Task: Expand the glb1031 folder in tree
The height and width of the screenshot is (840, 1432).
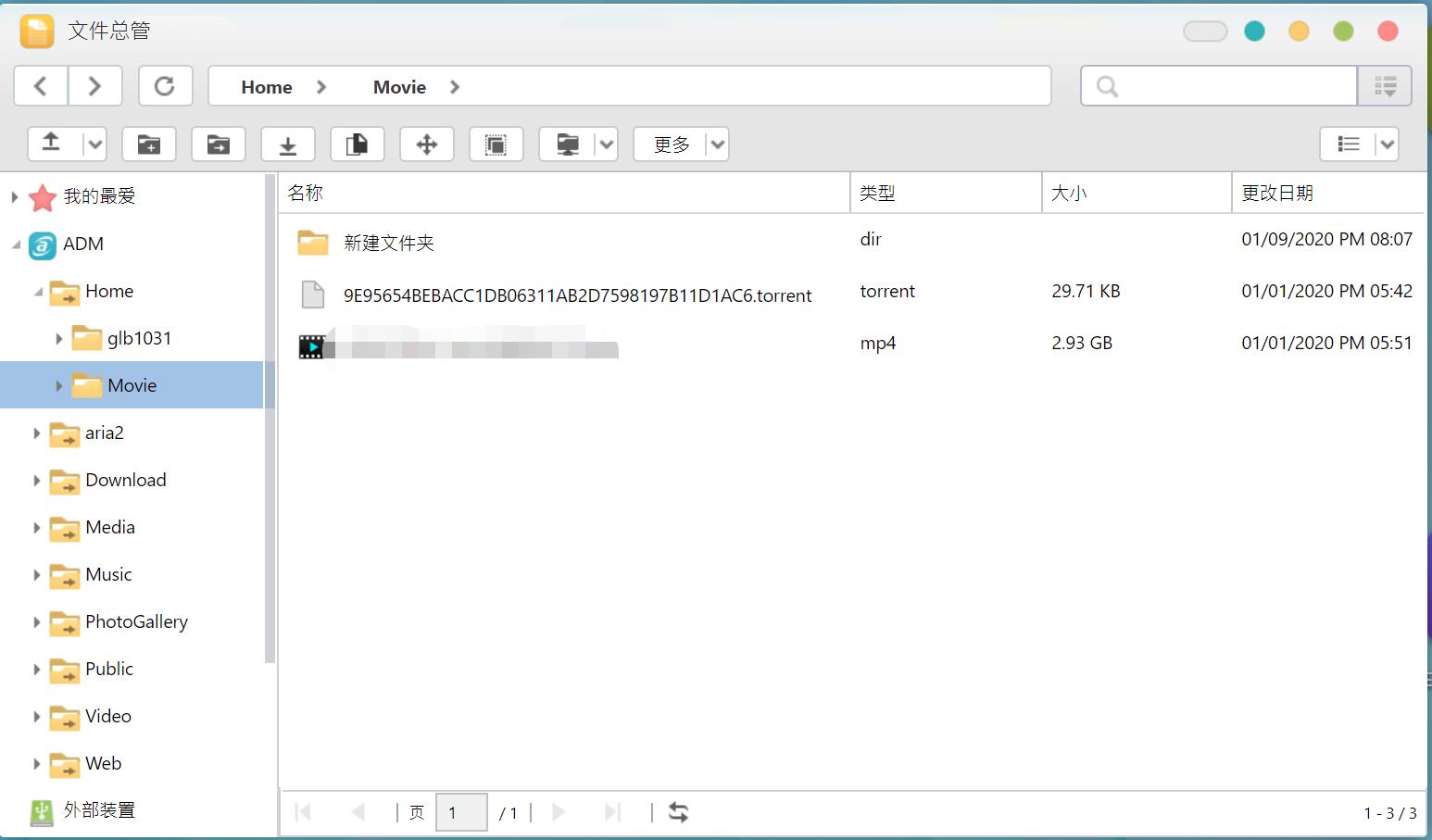Action: tap(58, 339)
